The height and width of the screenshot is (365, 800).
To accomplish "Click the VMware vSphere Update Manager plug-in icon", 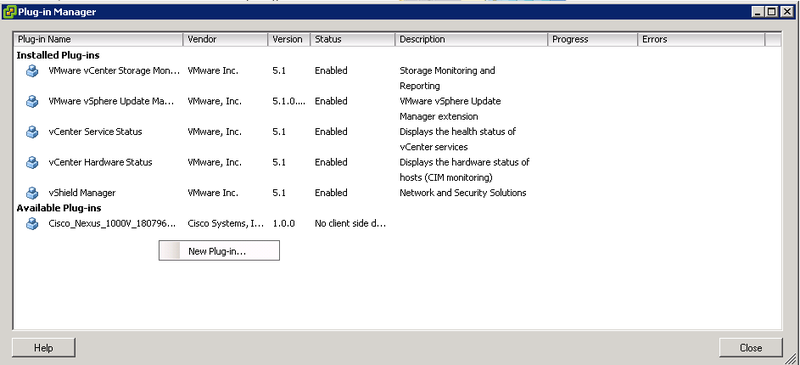I will 32,102.
